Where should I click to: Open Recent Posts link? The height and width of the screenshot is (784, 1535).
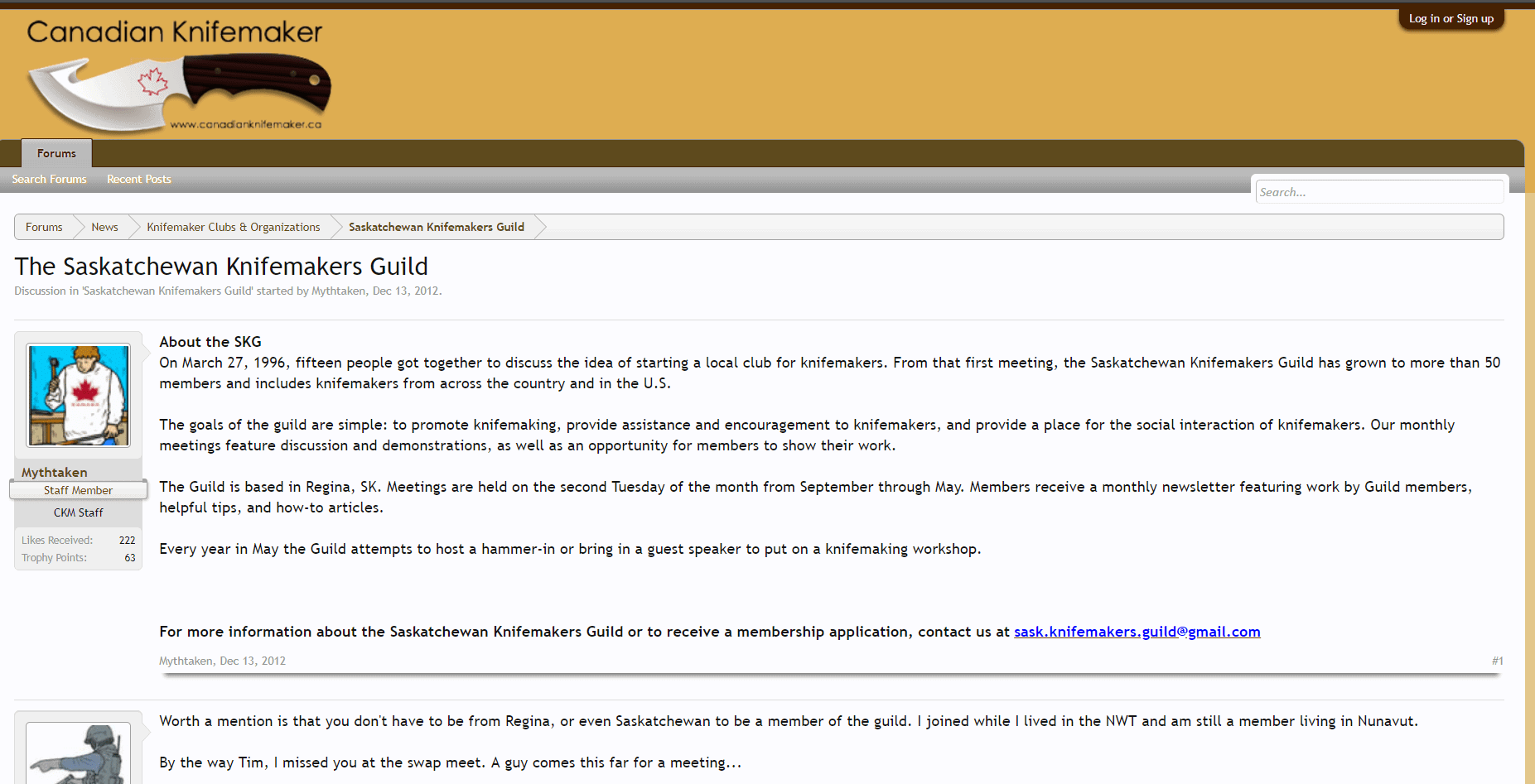[x=139, y=179]
